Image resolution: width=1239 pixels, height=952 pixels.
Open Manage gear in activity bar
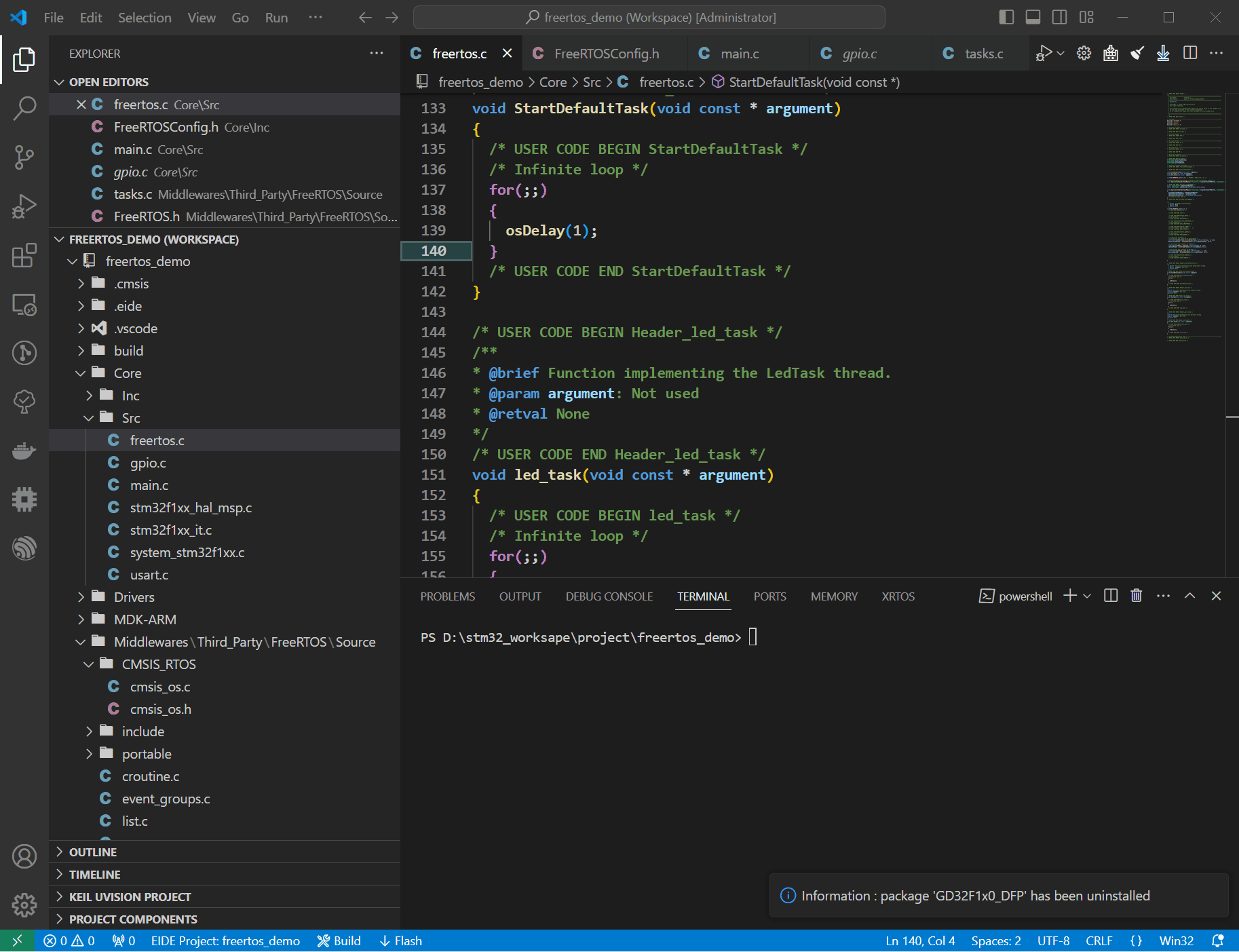24,905
